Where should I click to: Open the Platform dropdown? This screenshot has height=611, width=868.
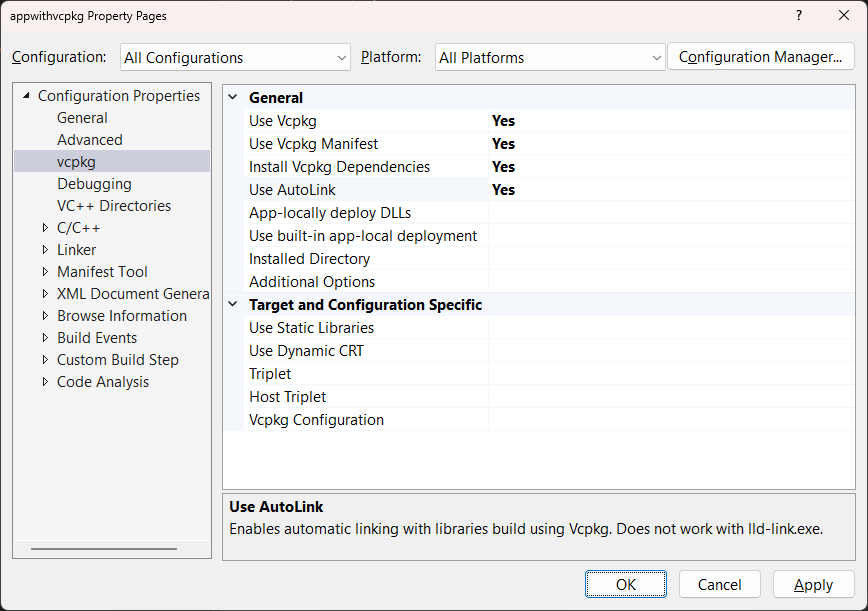click(550, 58)
